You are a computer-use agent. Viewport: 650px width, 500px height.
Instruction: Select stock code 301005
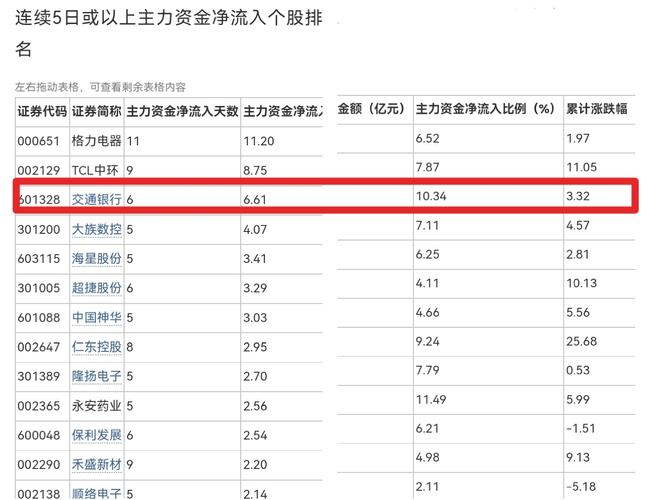tap(39, 288)
